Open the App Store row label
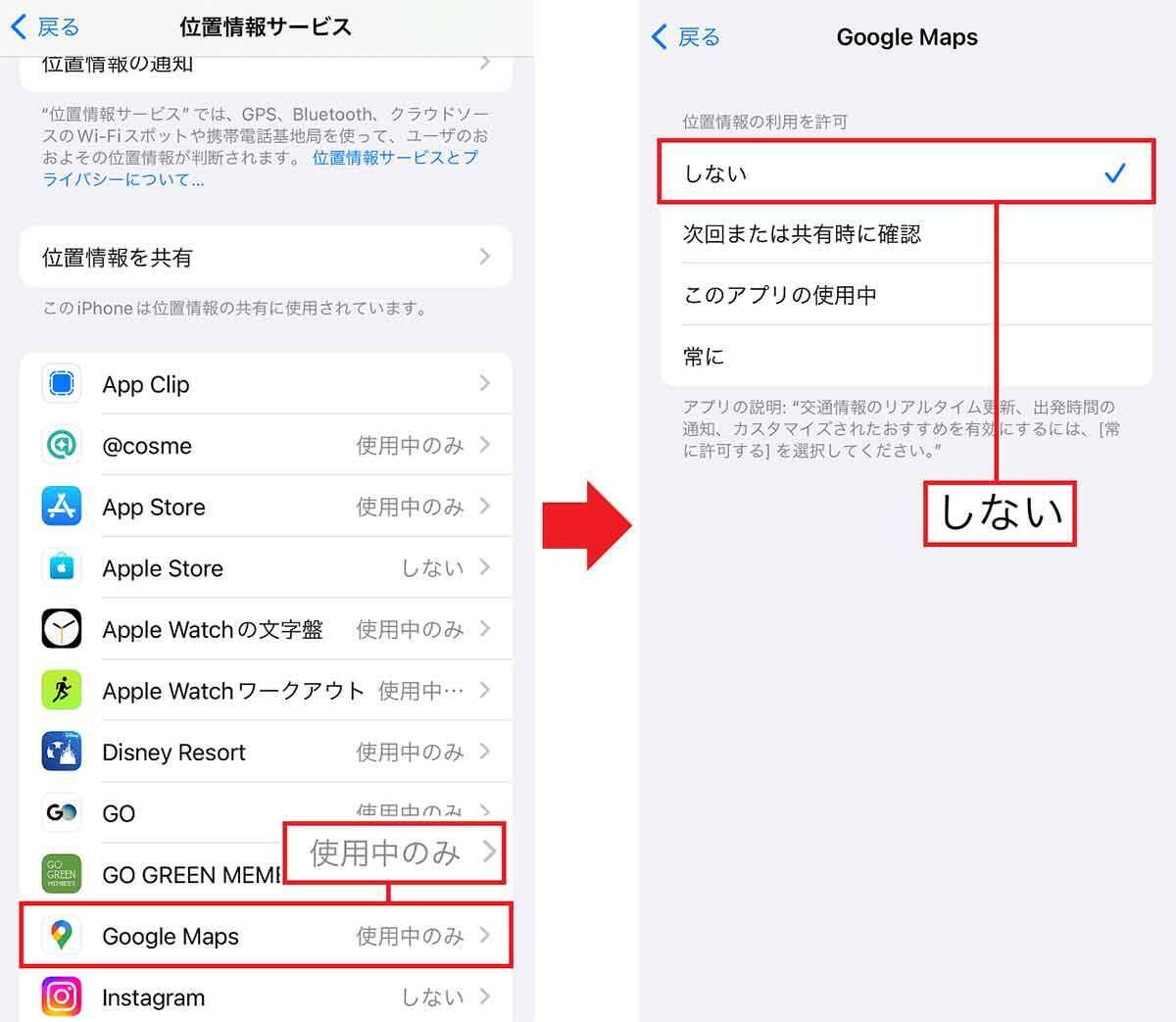The width and height of the screenshot is (1176, 1022). tap(154, 507)
